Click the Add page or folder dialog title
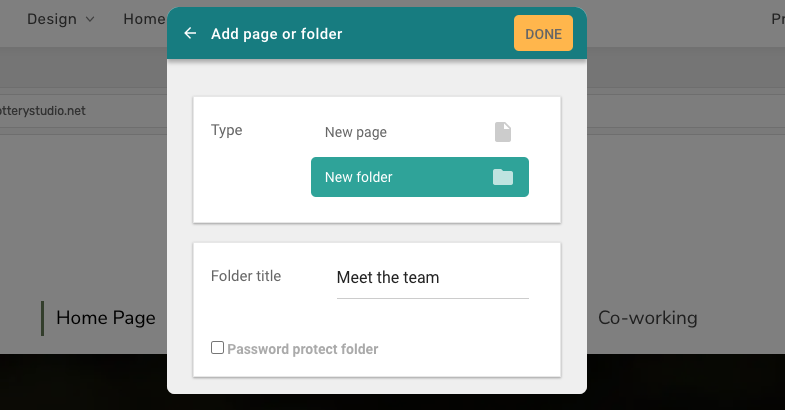 point(276,34)
